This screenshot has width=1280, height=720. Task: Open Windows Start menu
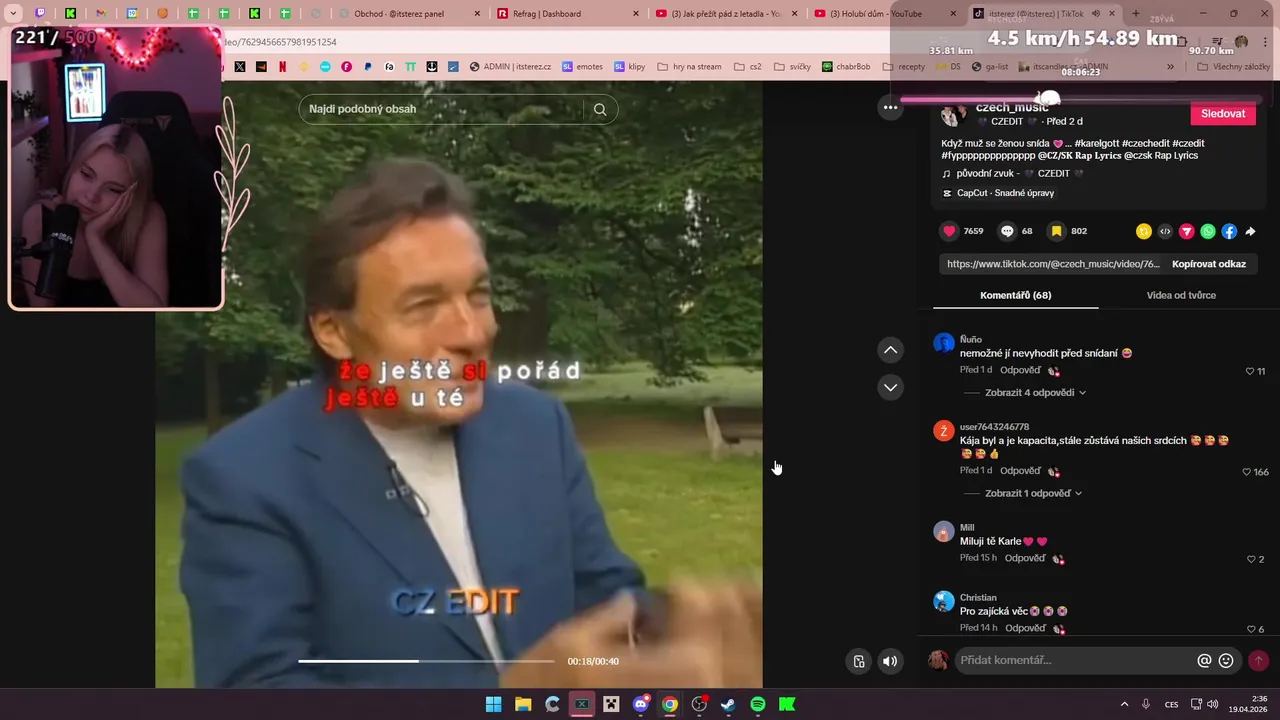click(x=494, y=704)
